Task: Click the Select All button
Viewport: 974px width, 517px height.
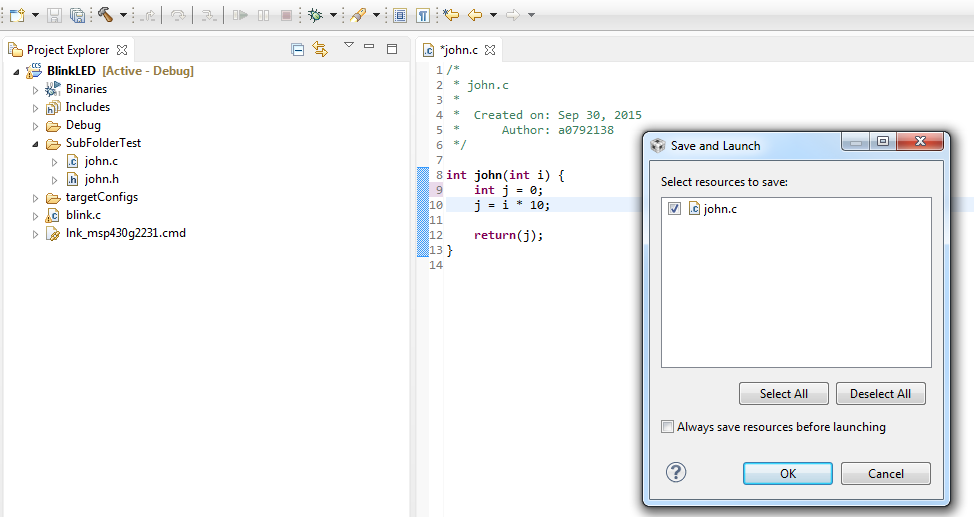Action: click(783, 394)
